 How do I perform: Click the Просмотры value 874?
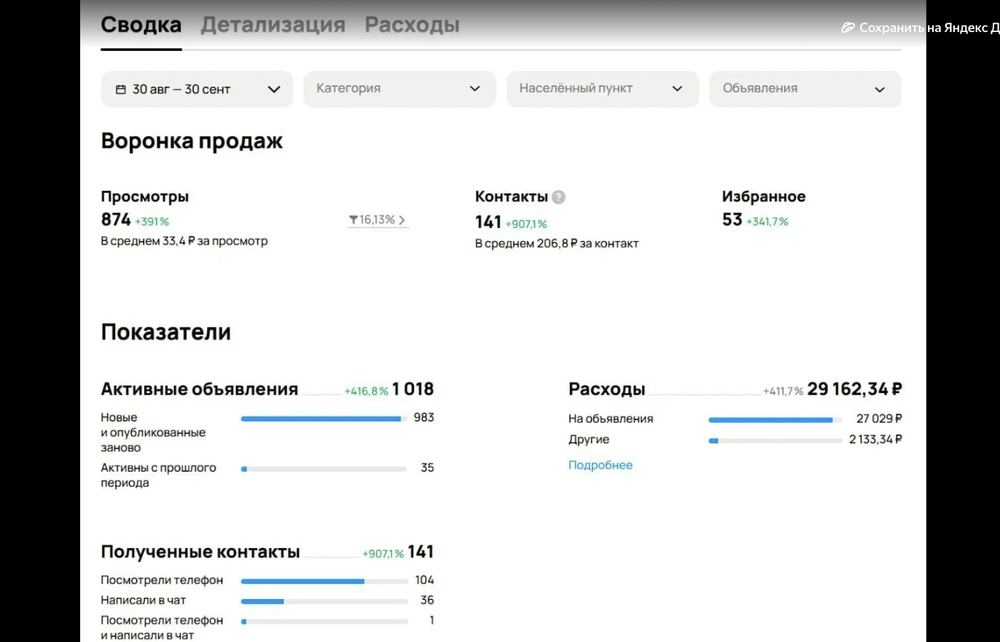(115, 219)
